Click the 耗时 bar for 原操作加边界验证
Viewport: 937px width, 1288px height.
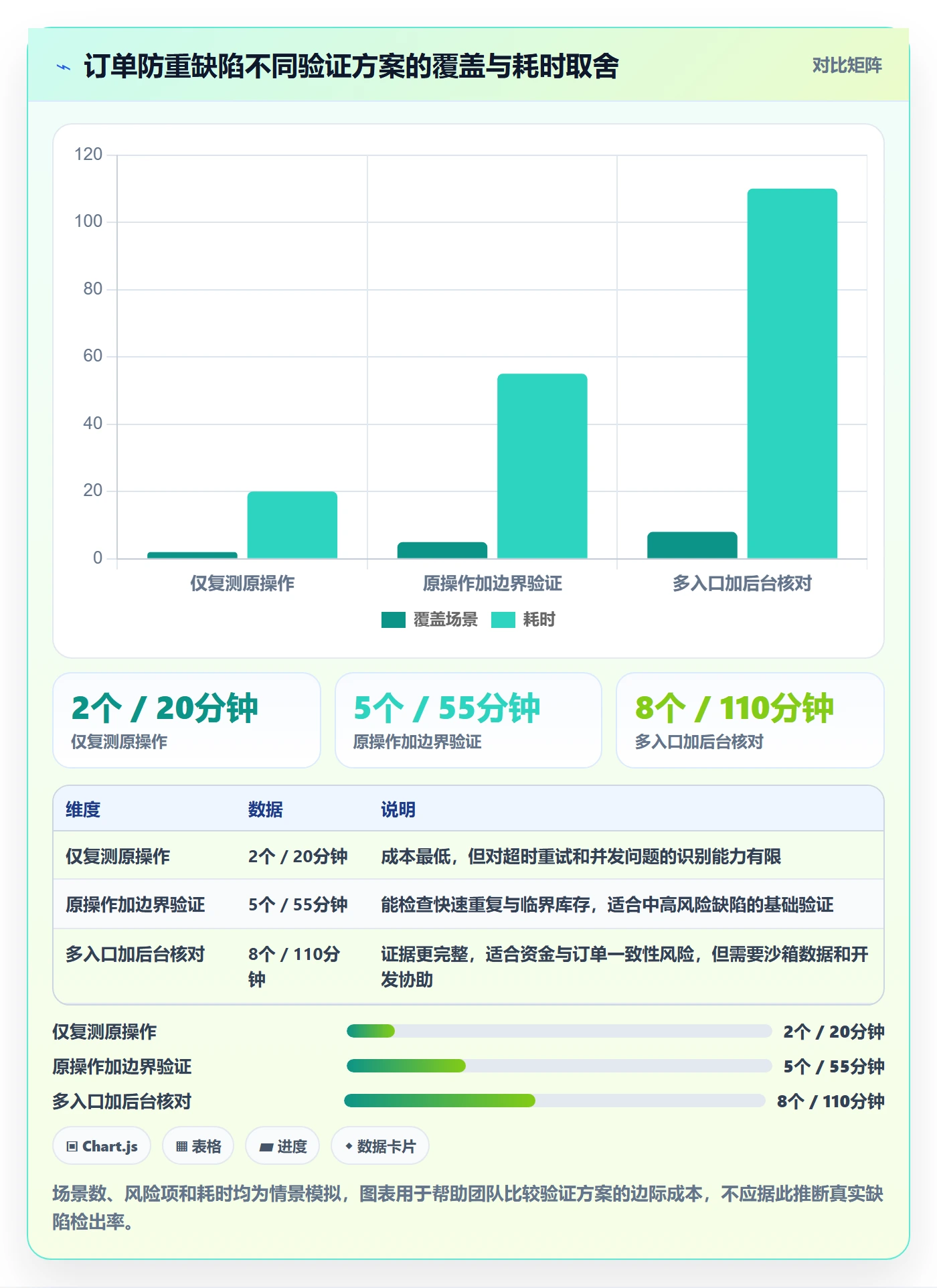(x=542, y=466)
